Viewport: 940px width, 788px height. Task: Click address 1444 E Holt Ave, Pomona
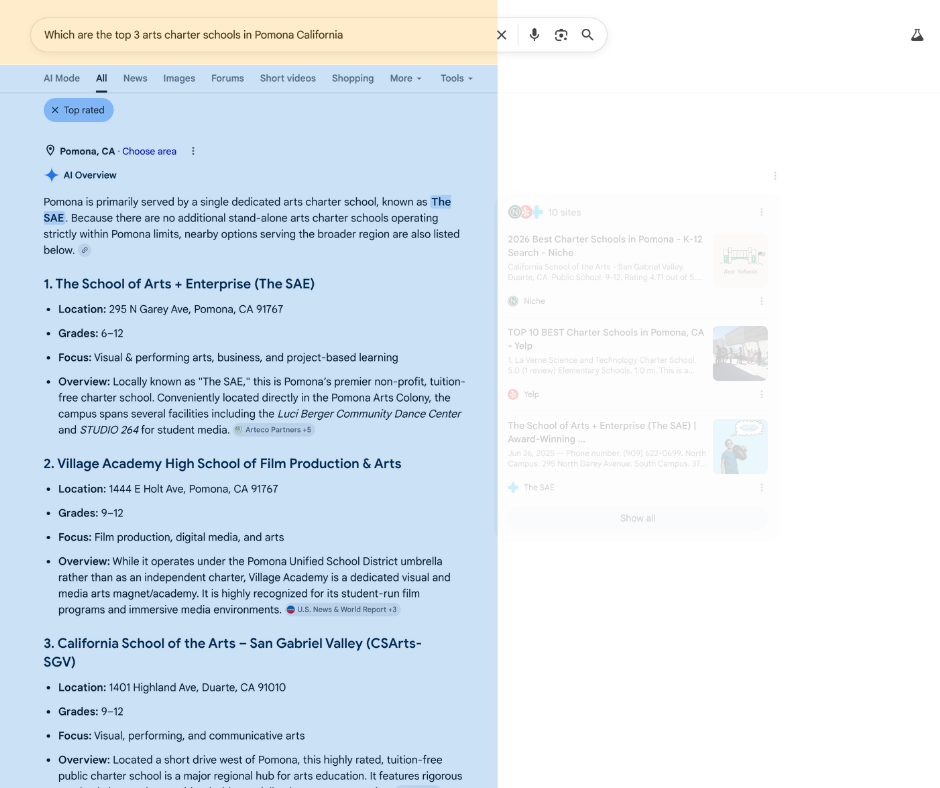point(193,489)
